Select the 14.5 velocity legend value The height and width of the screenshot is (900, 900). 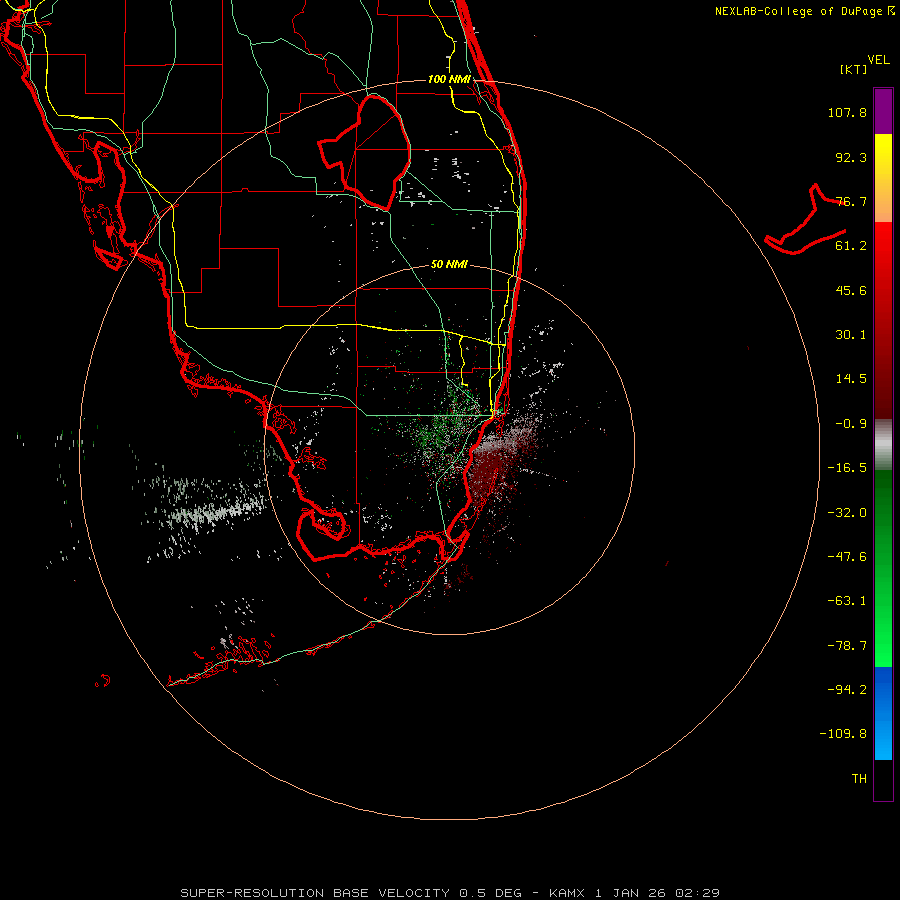(x=851, y=379)
